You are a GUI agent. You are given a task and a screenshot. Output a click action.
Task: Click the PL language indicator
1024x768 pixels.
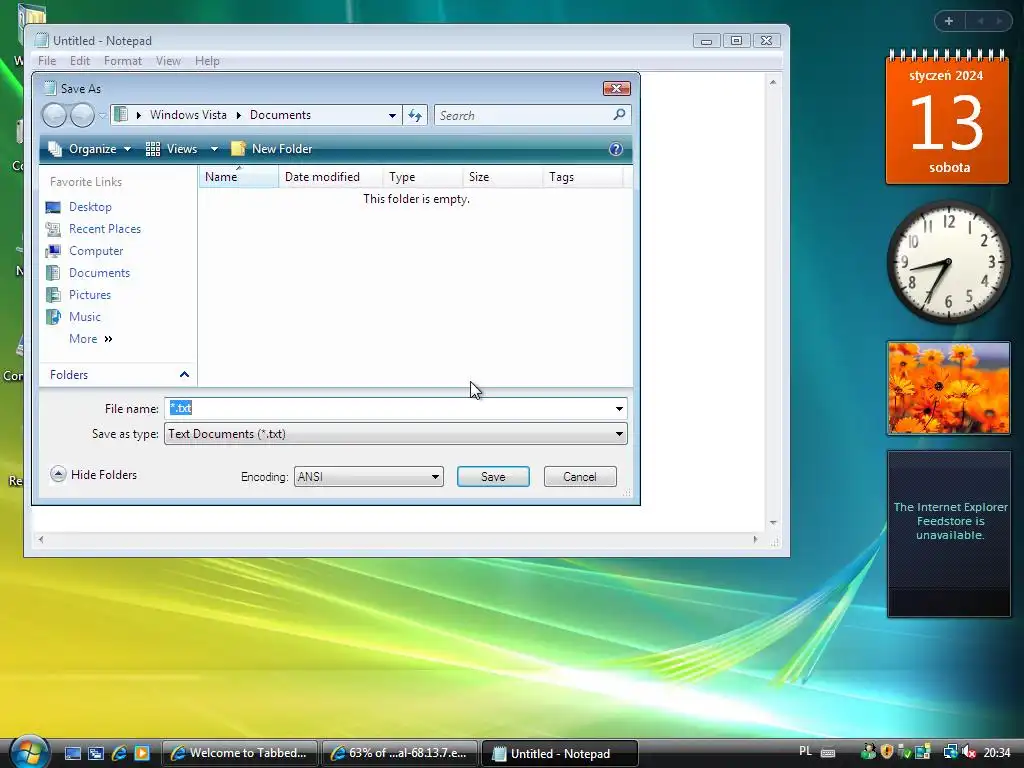click(805, 752)
